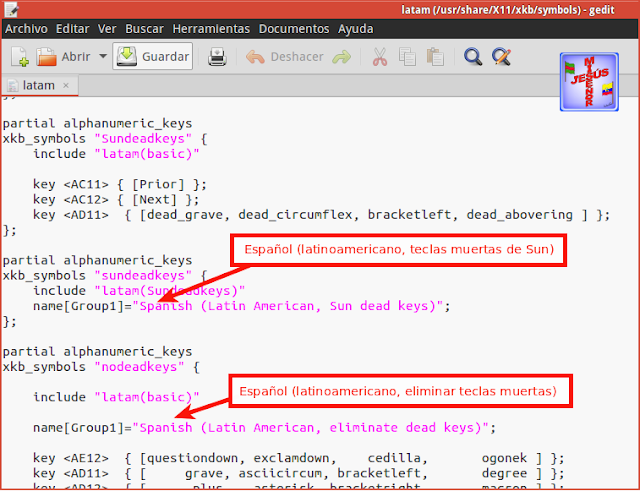
Task: Click the New document icon
Action: click(x=20, y=57)
